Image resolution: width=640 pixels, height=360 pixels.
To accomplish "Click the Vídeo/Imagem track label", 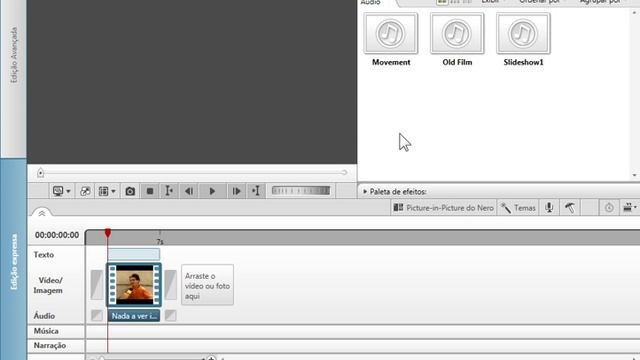I will click(48, 285).
